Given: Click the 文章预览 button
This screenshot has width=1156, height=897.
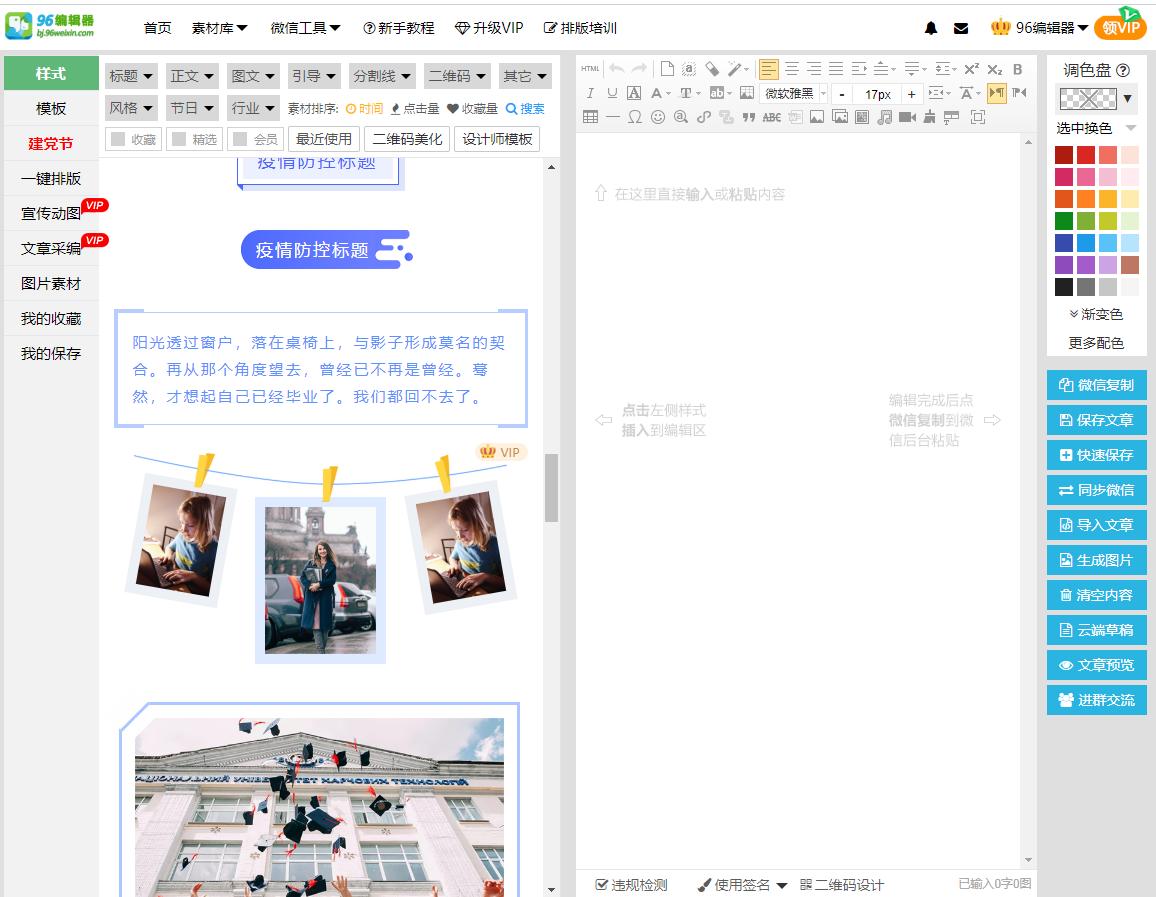Looking at the screenshot, I should pyautogui.click(x=1096, y=664).
